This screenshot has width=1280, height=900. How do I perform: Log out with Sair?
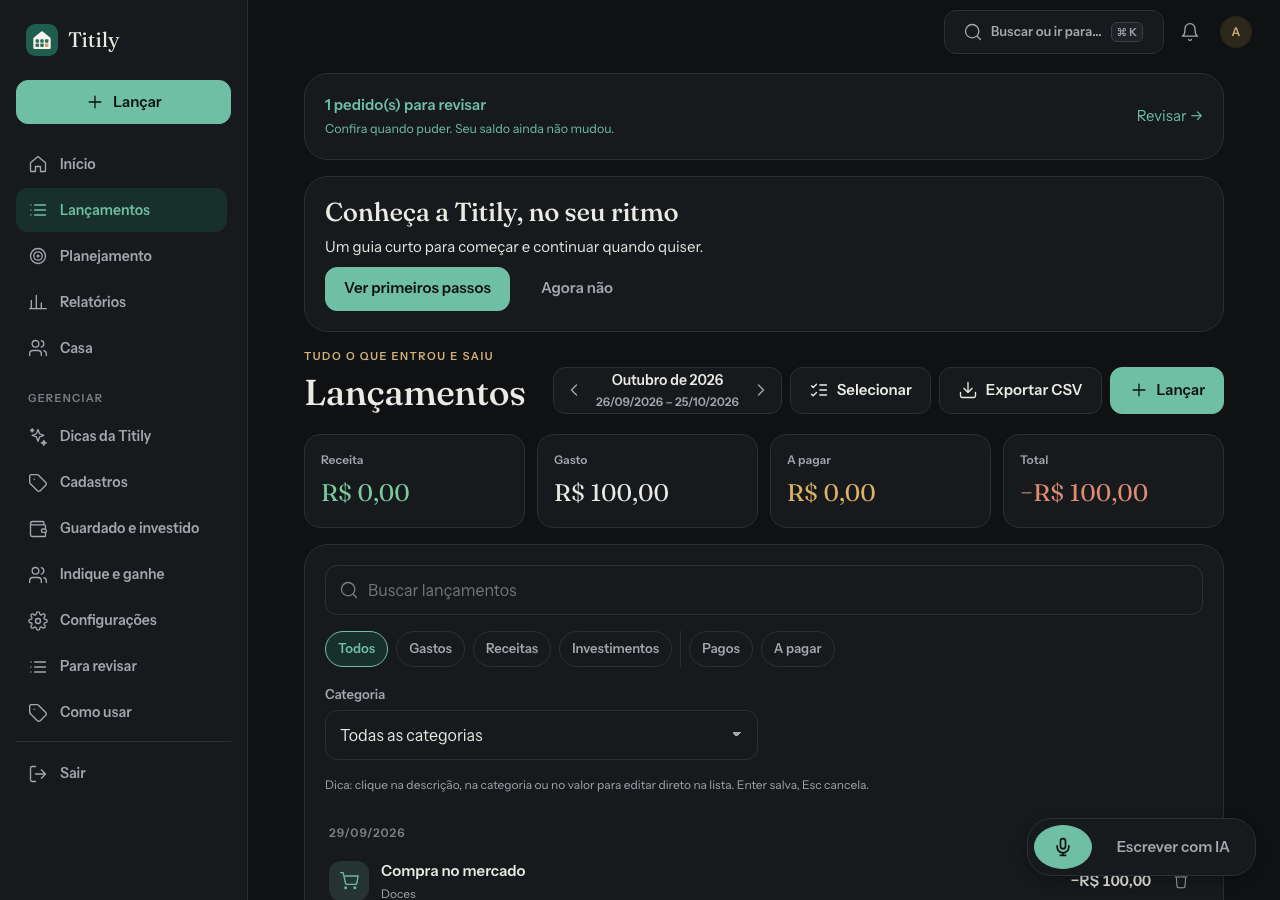pos(121,773)
